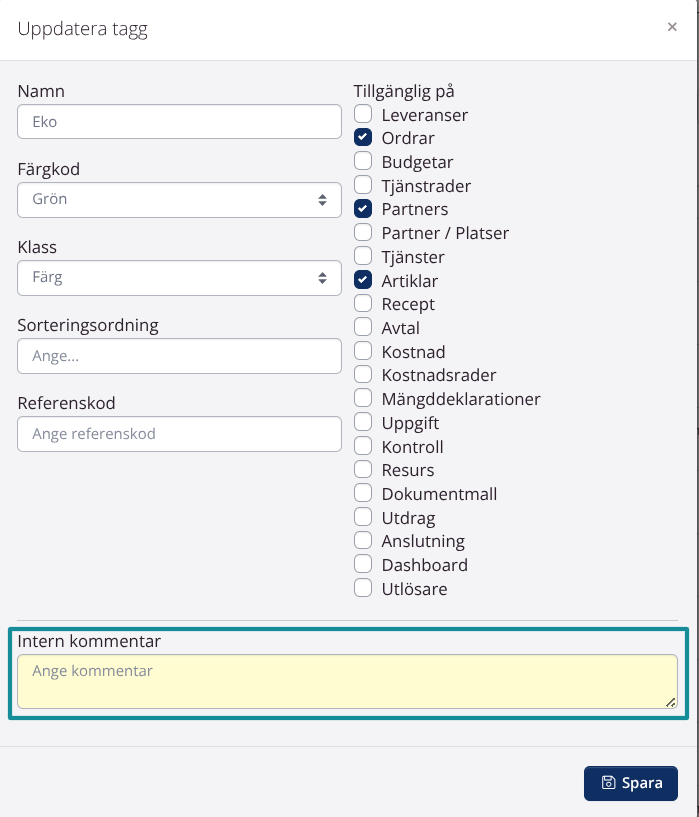Check the Budgetar checkbox

tap(363, 162)
